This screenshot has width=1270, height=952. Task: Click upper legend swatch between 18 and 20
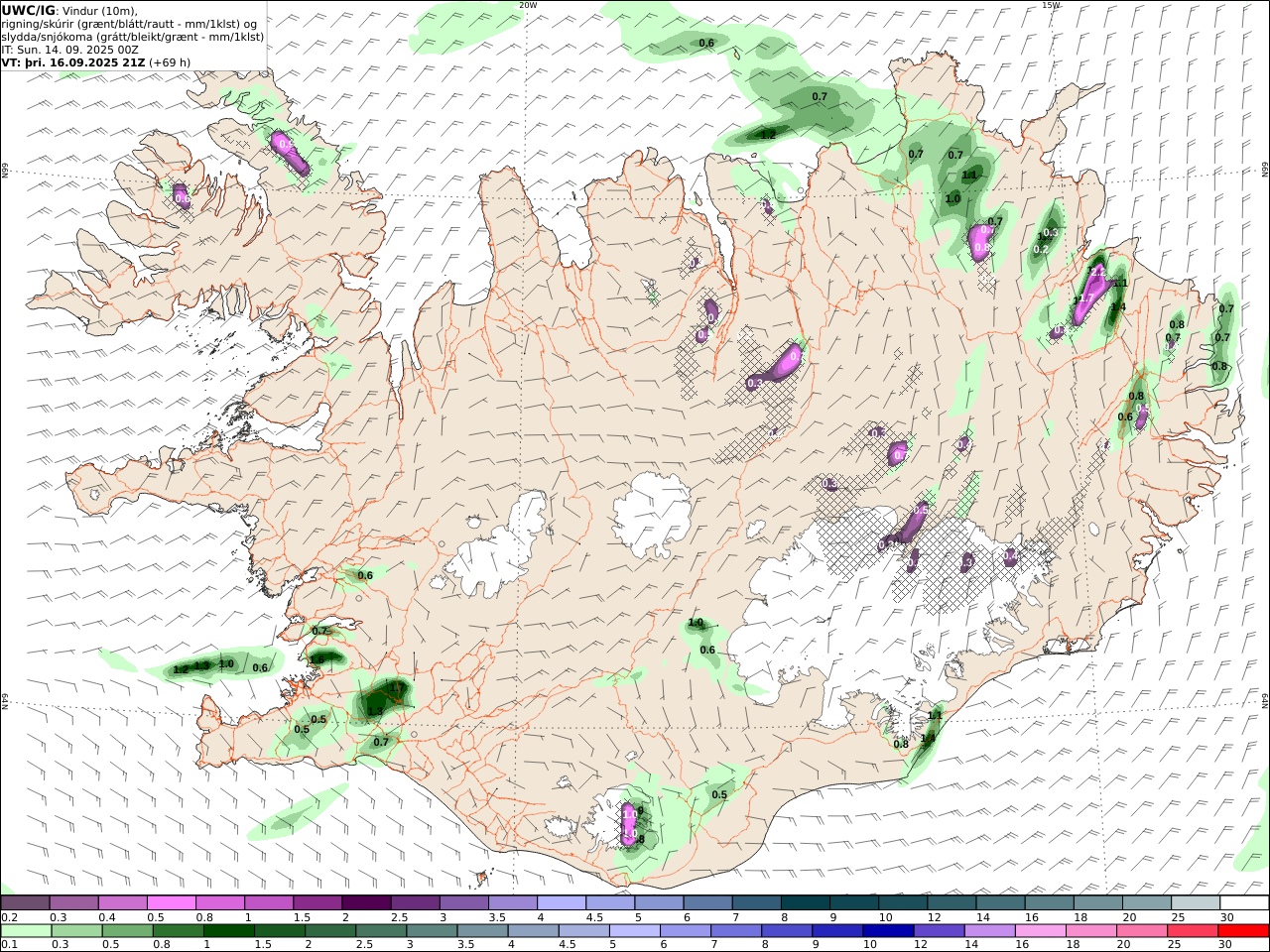1096,902
